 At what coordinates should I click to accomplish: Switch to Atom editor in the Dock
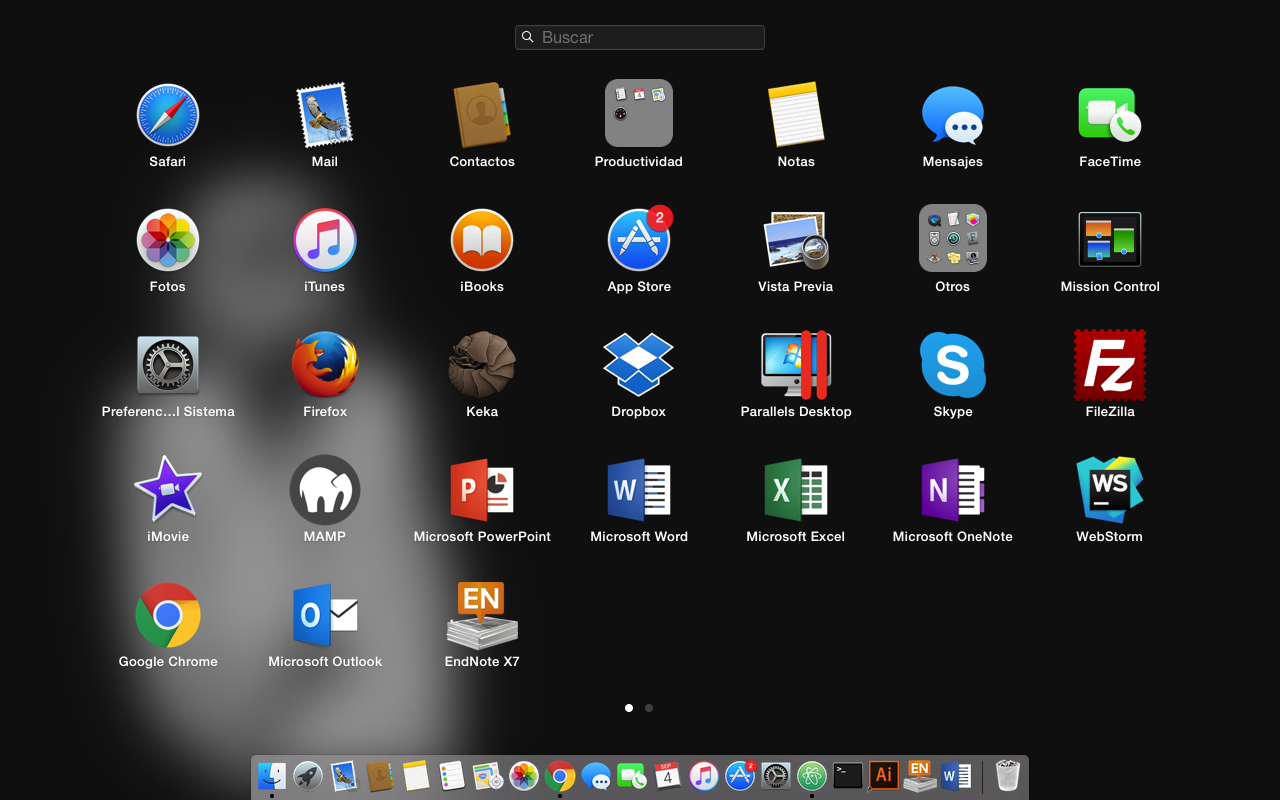(x=812, y=776)
